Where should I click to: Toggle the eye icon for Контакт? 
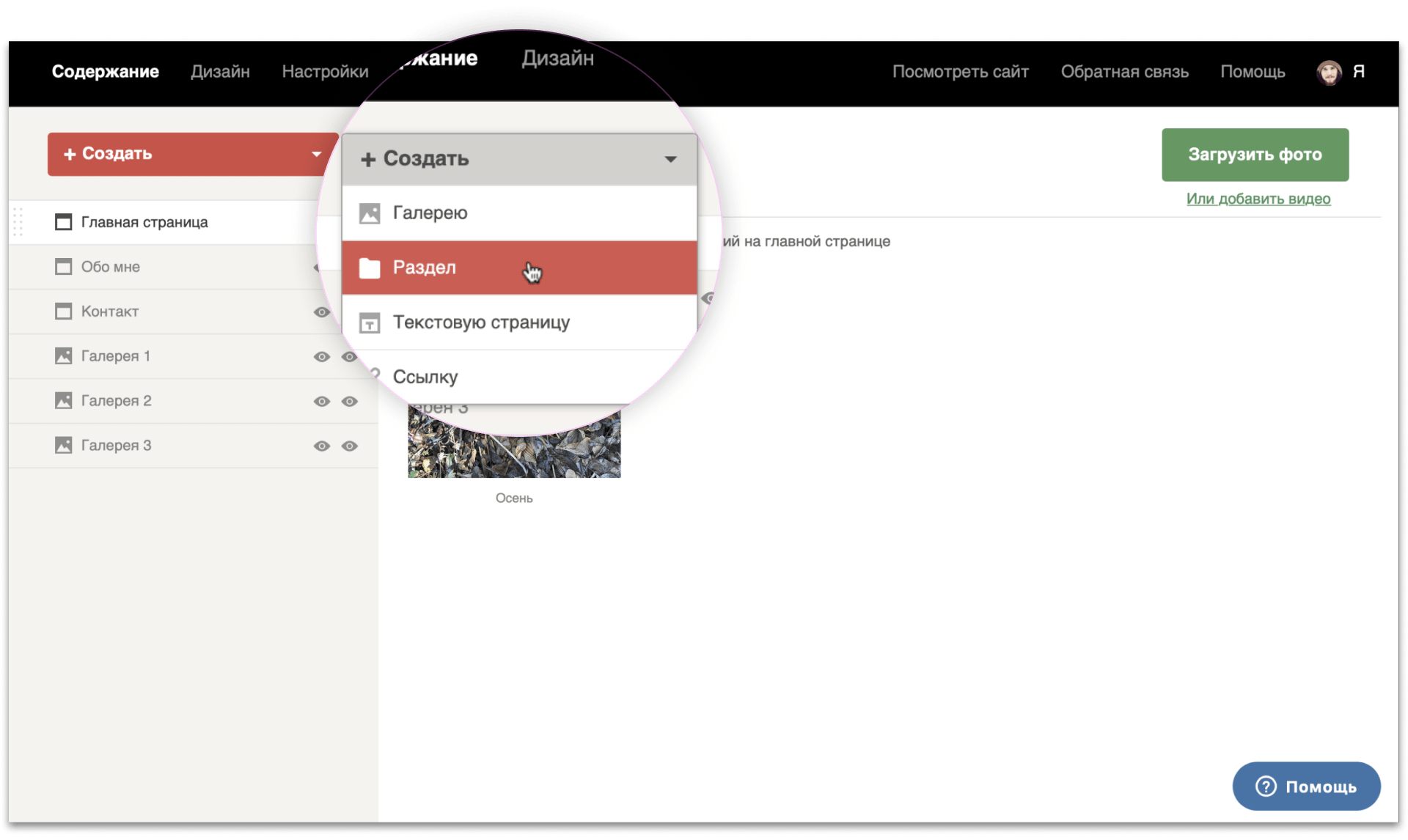click(x=321, y=312)
